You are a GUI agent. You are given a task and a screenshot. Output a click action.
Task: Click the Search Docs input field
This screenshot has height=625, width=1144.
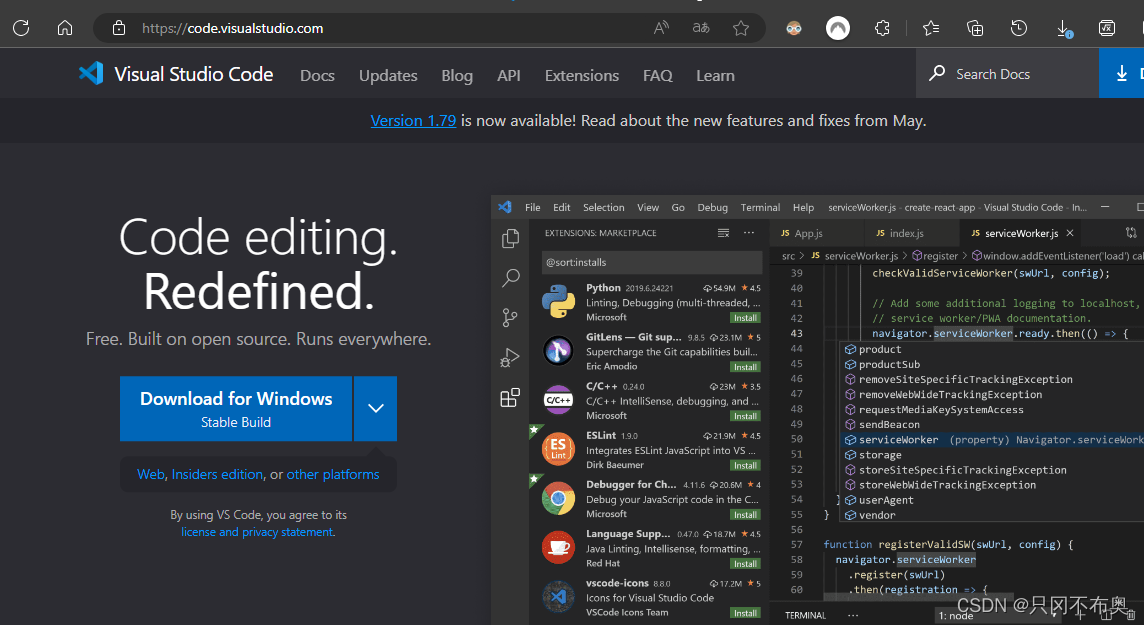(x=1007, y=73)
